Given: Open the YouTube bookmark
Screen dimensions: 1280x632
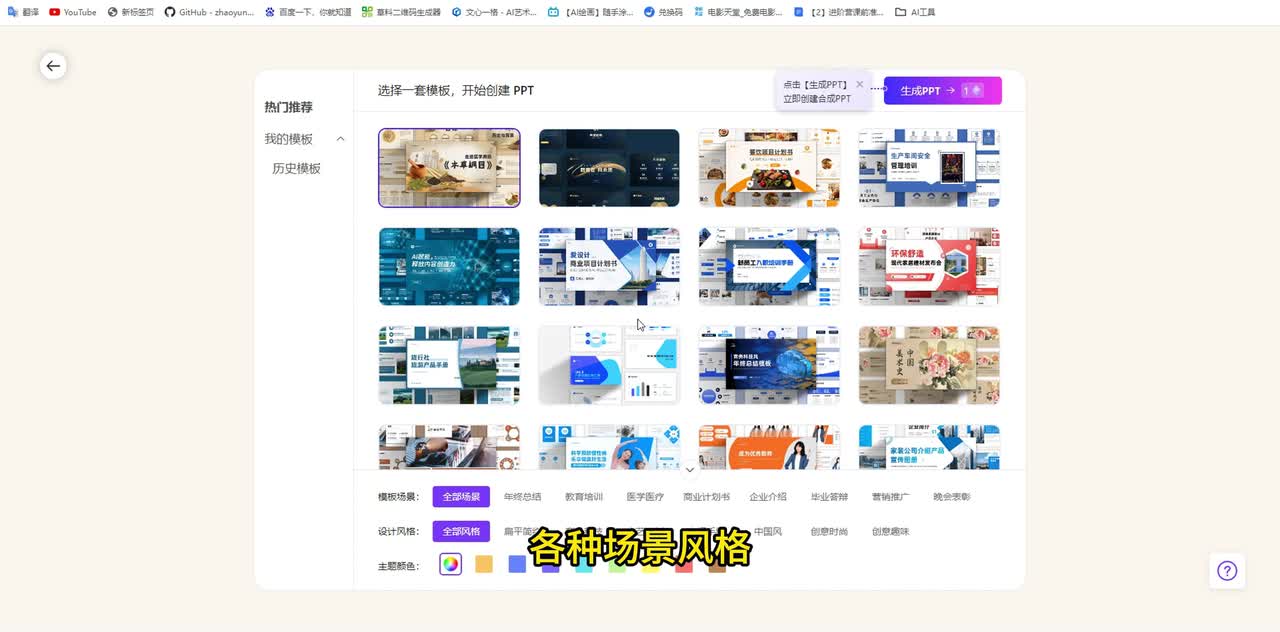Looking at the screenshot, I should tap(73, 12).
